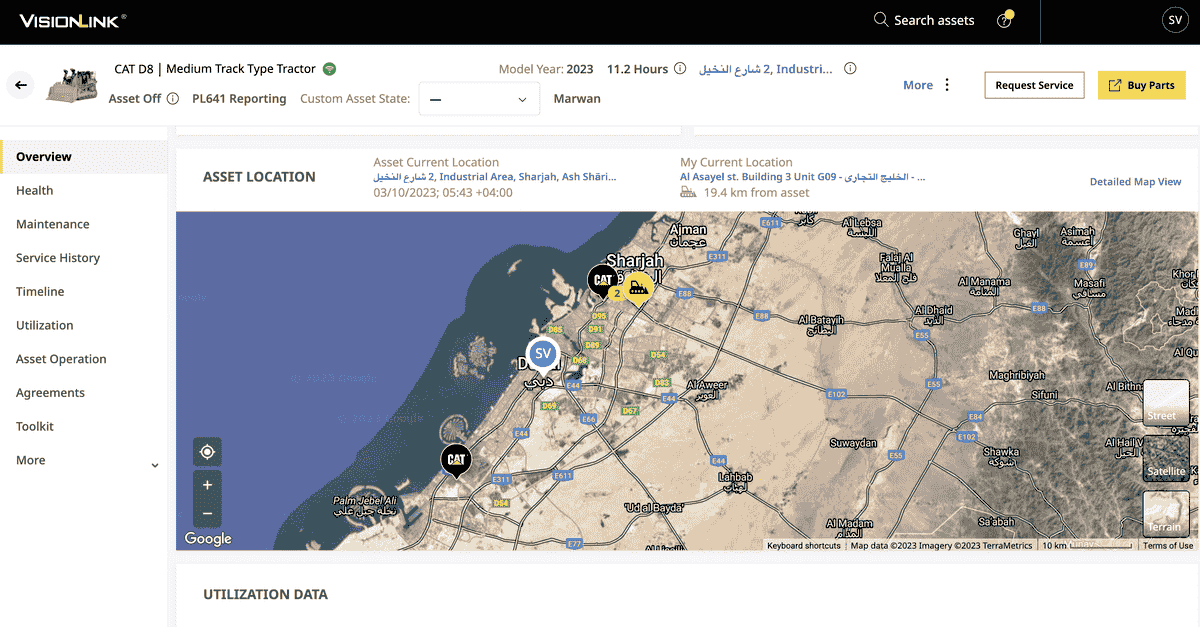Switch map to Terrain view
1200x627 pixels.
click(x=1165, y=513)
